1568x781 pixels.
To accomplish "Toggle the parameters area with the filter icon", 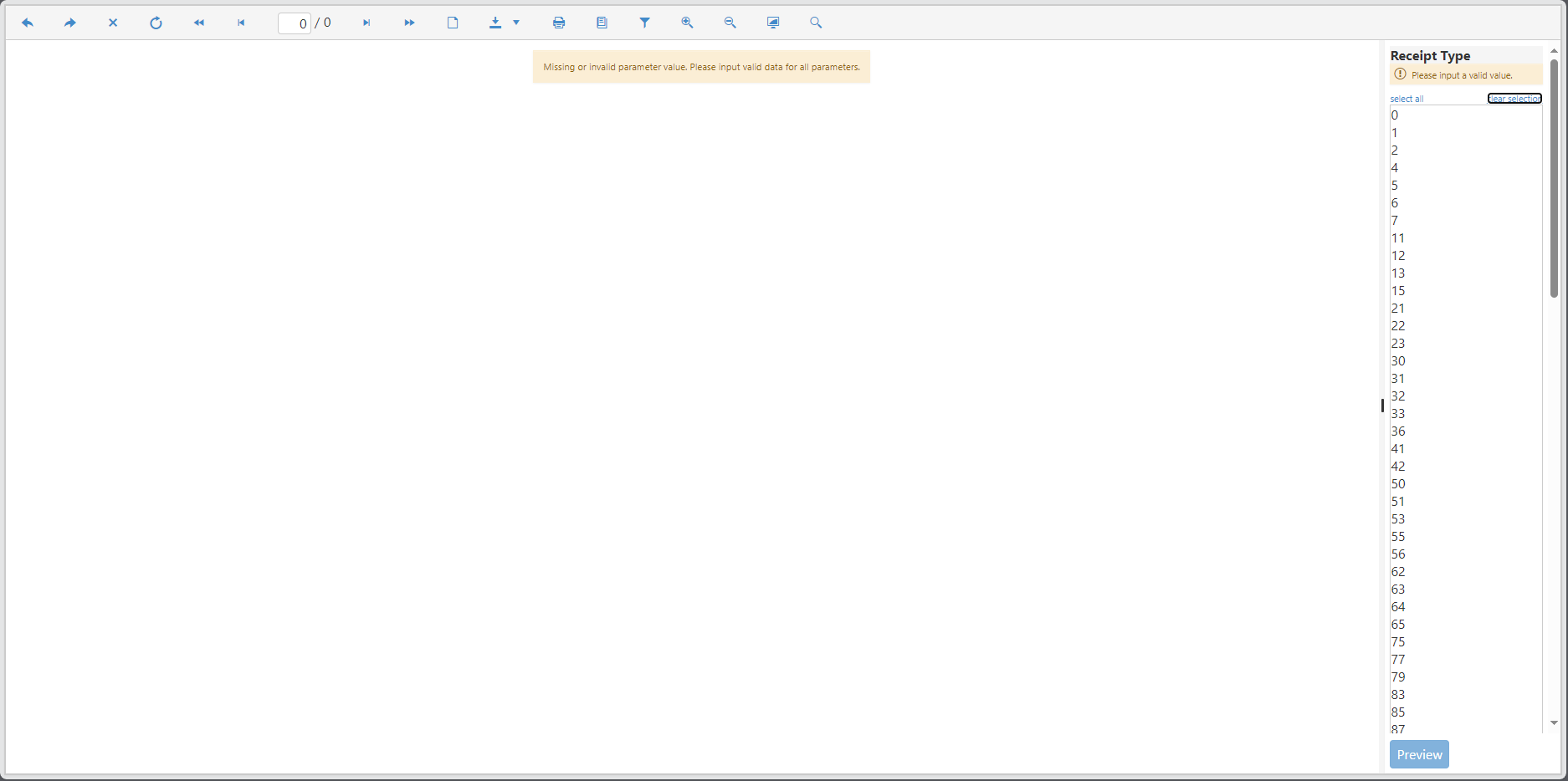I will 645,23.
